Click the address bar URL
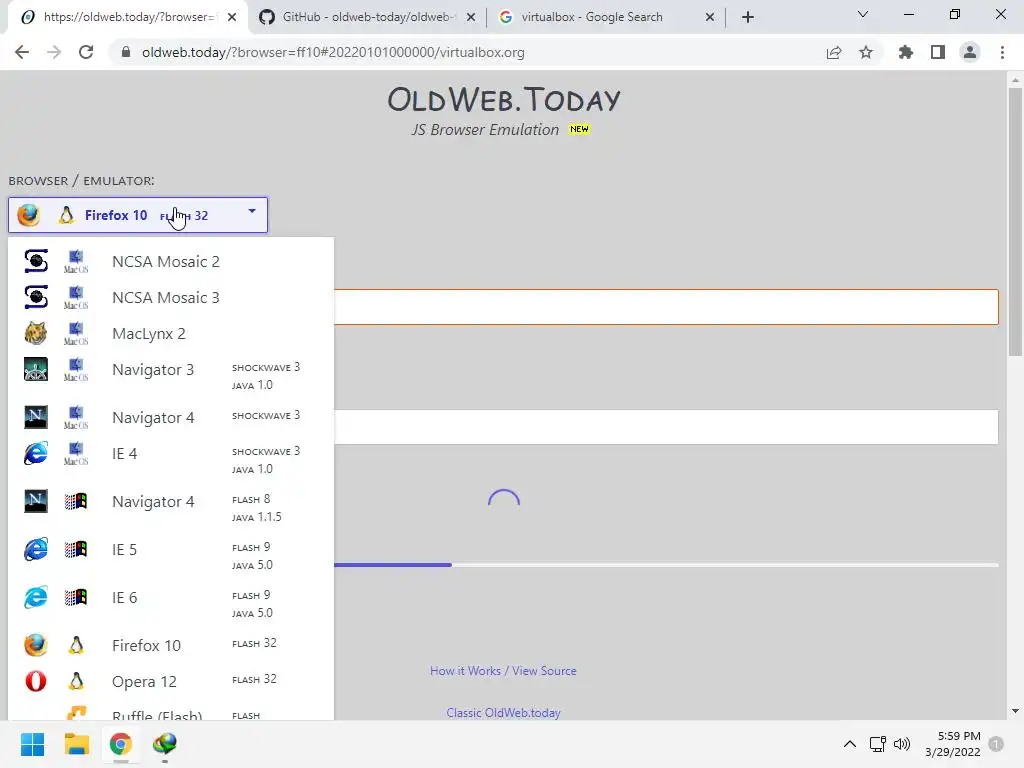Viewport: 1024px width, 768px height. (x=333, y=52)
